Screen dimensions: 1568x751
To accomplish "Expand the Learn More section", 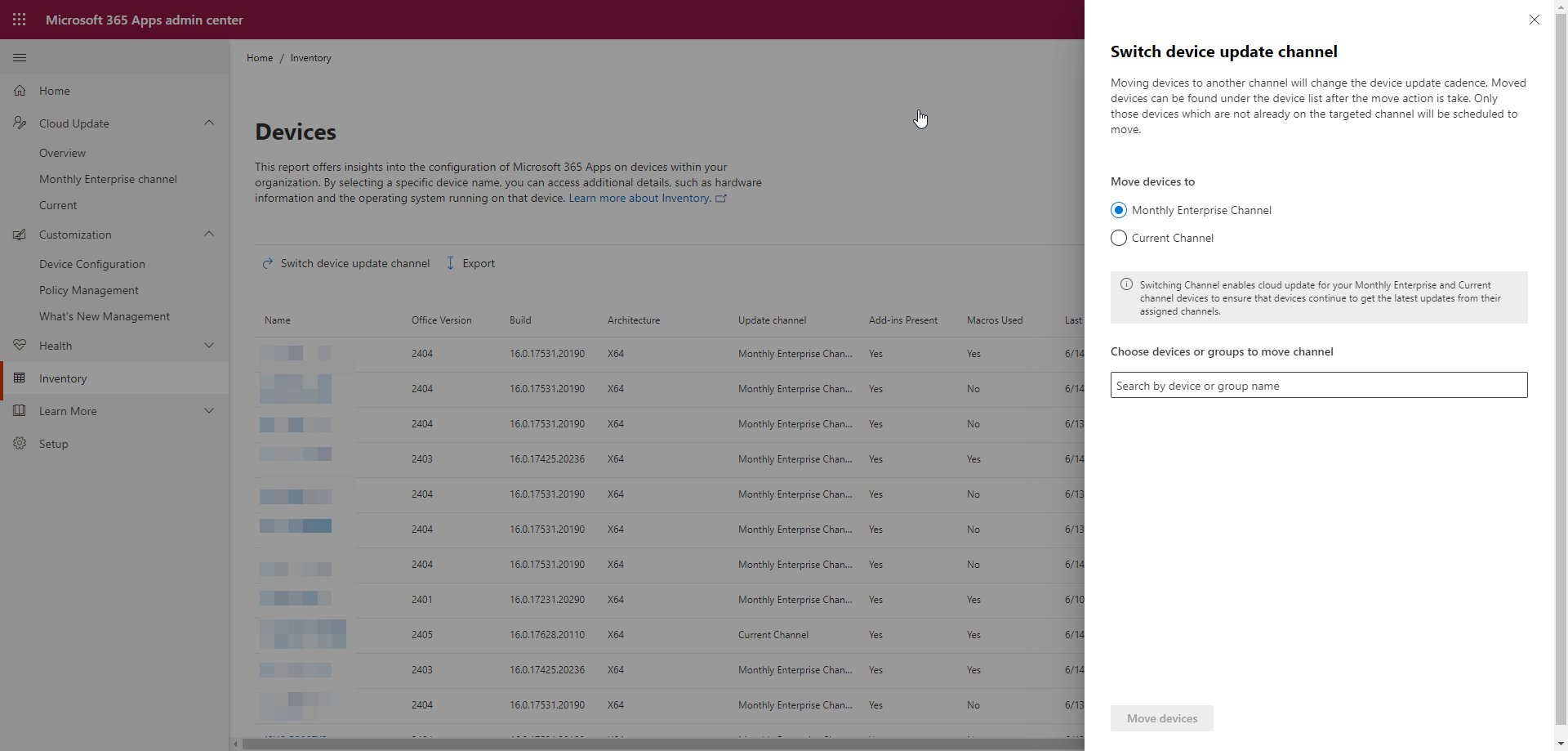I will (209, 410).
